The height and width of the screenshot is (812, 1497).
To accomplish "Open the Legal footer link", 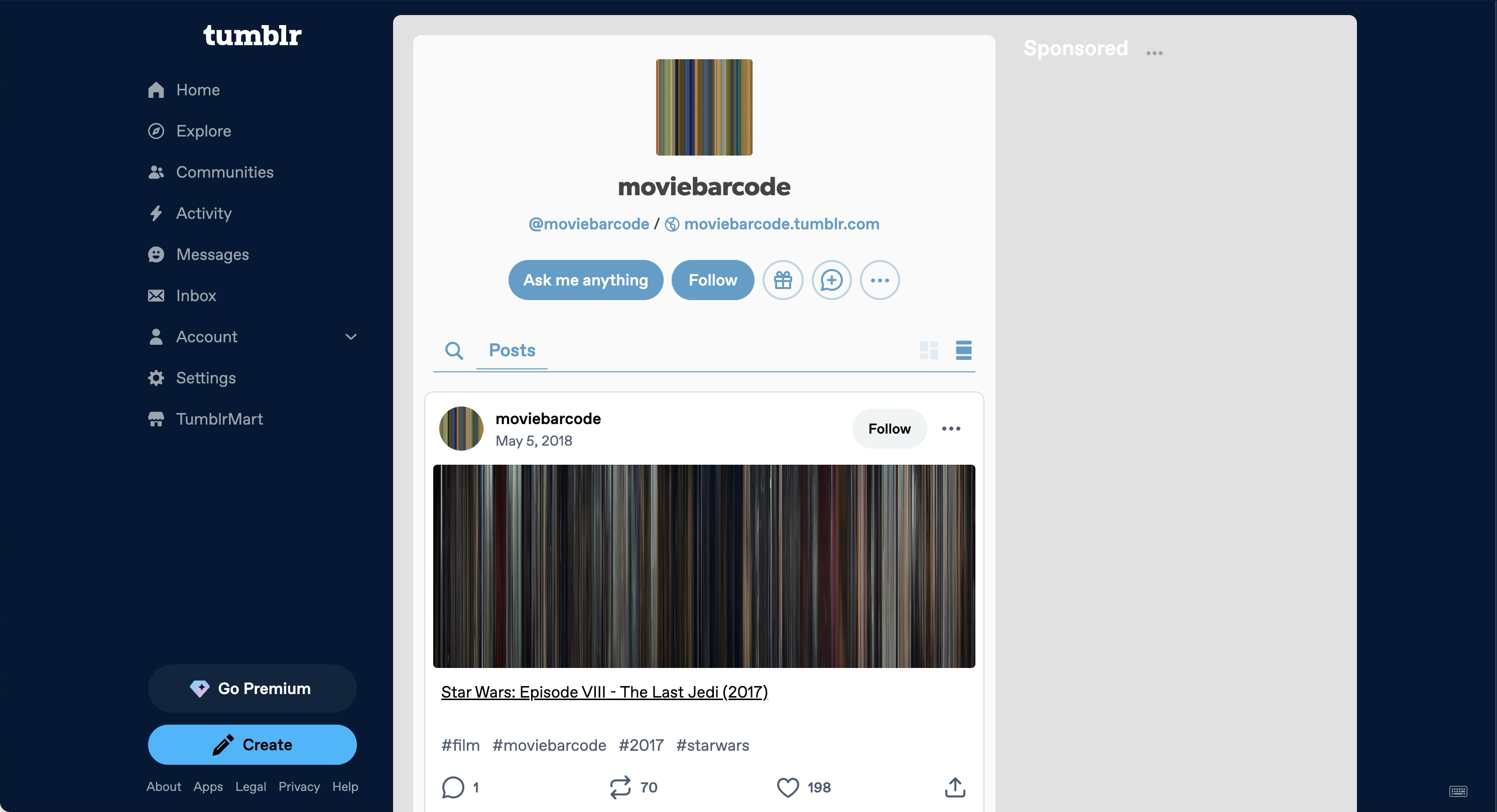I will [x=251, y=786].
